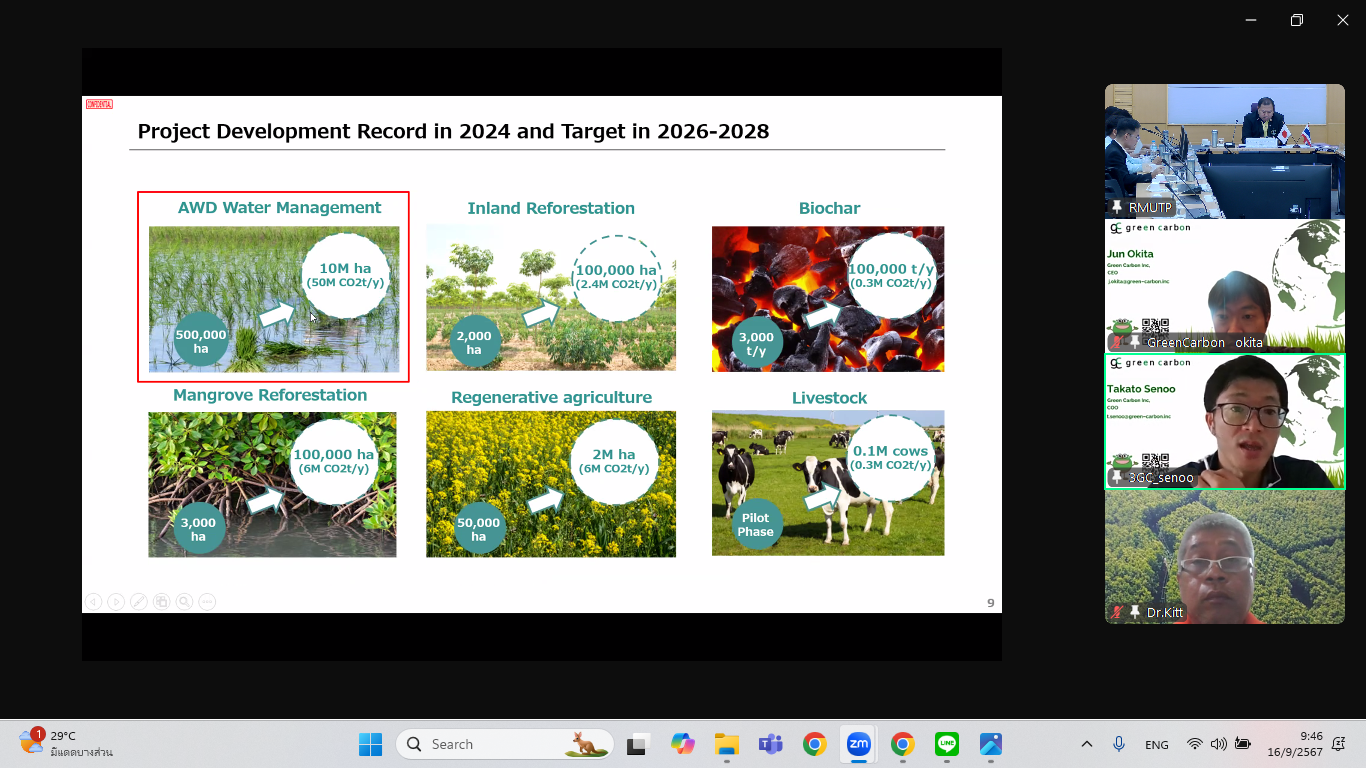Open the see all slides grid icon
1366x768 pixels.
point(162,601)
